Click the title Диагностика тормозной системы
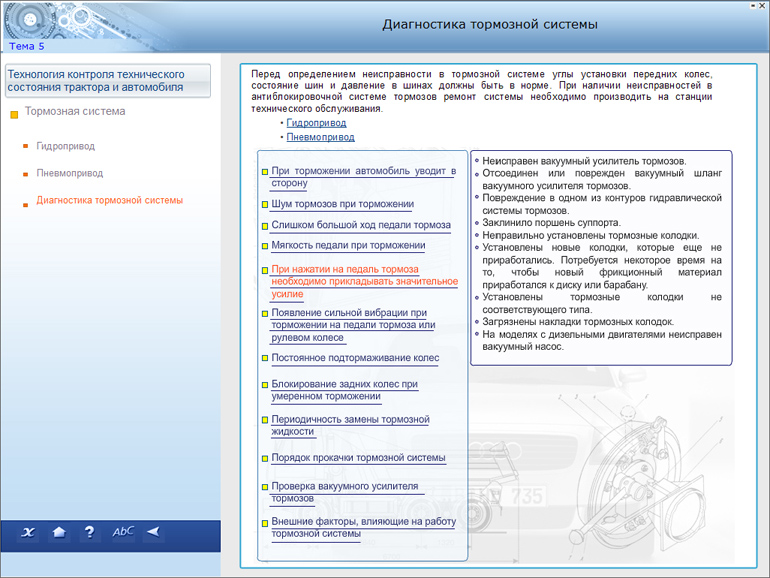Screen dimensions: 770x578 [x=490, y=25]
